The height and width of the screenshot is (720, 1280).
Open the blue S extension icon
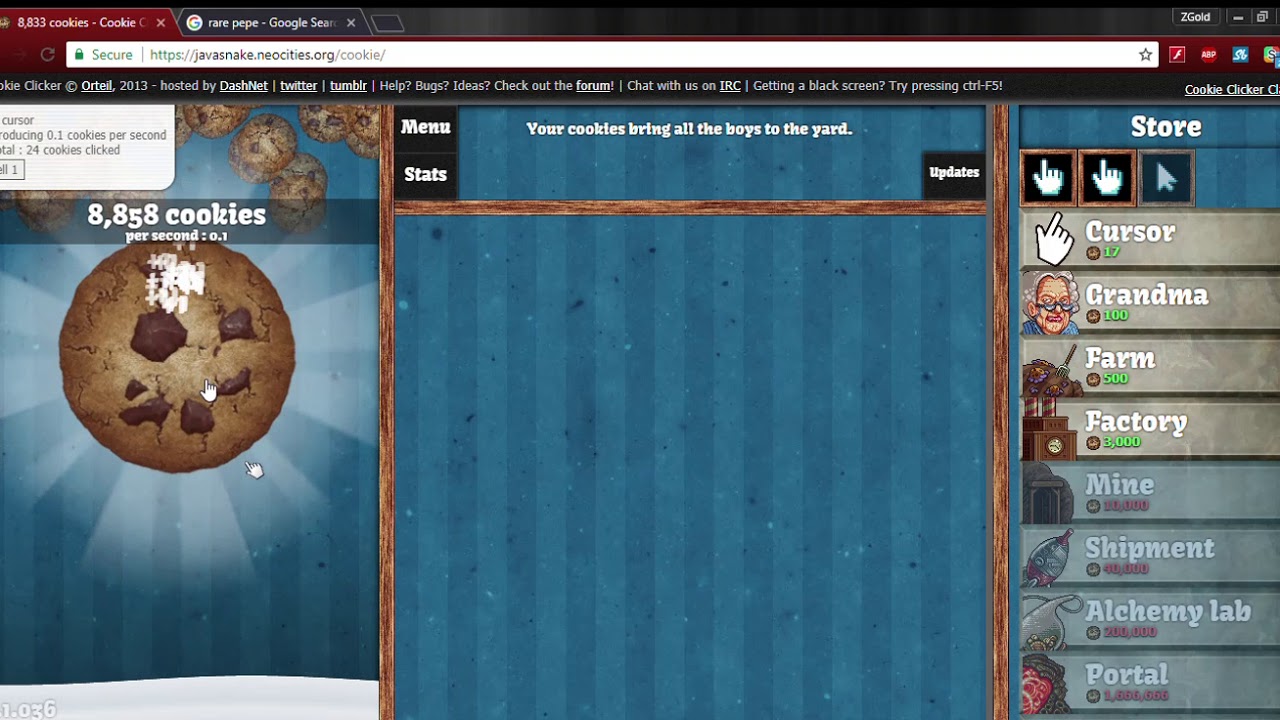coord(1240,55)
